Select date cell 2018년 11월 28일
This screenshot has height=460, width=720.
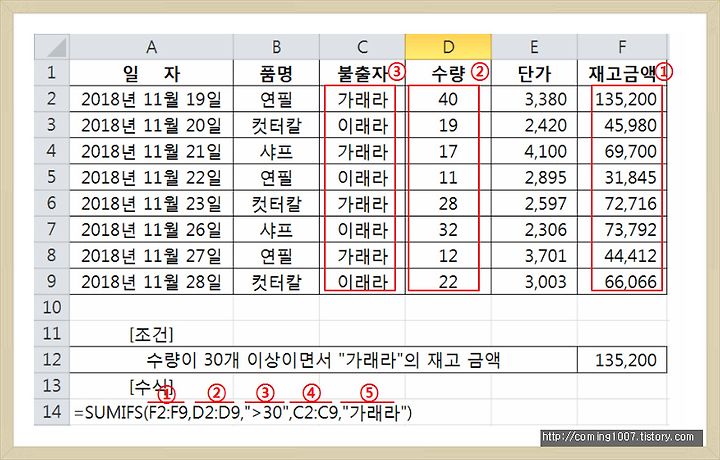click(152, 281)
